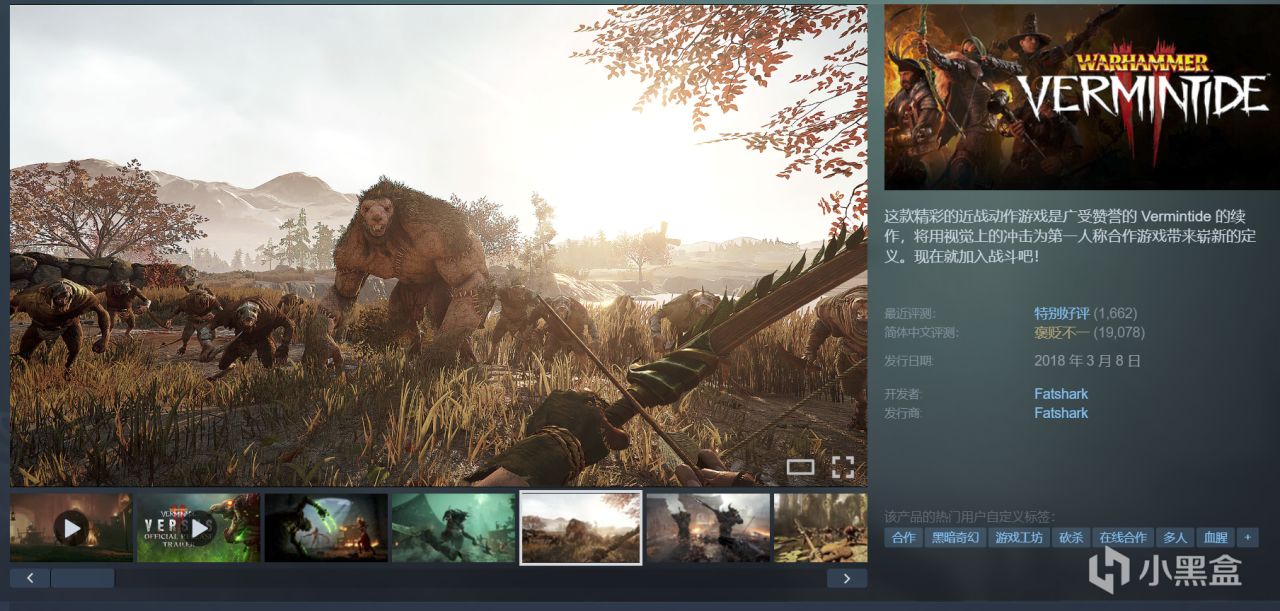
Task: Play the first video thumbnail
Action: coord(71,527)
